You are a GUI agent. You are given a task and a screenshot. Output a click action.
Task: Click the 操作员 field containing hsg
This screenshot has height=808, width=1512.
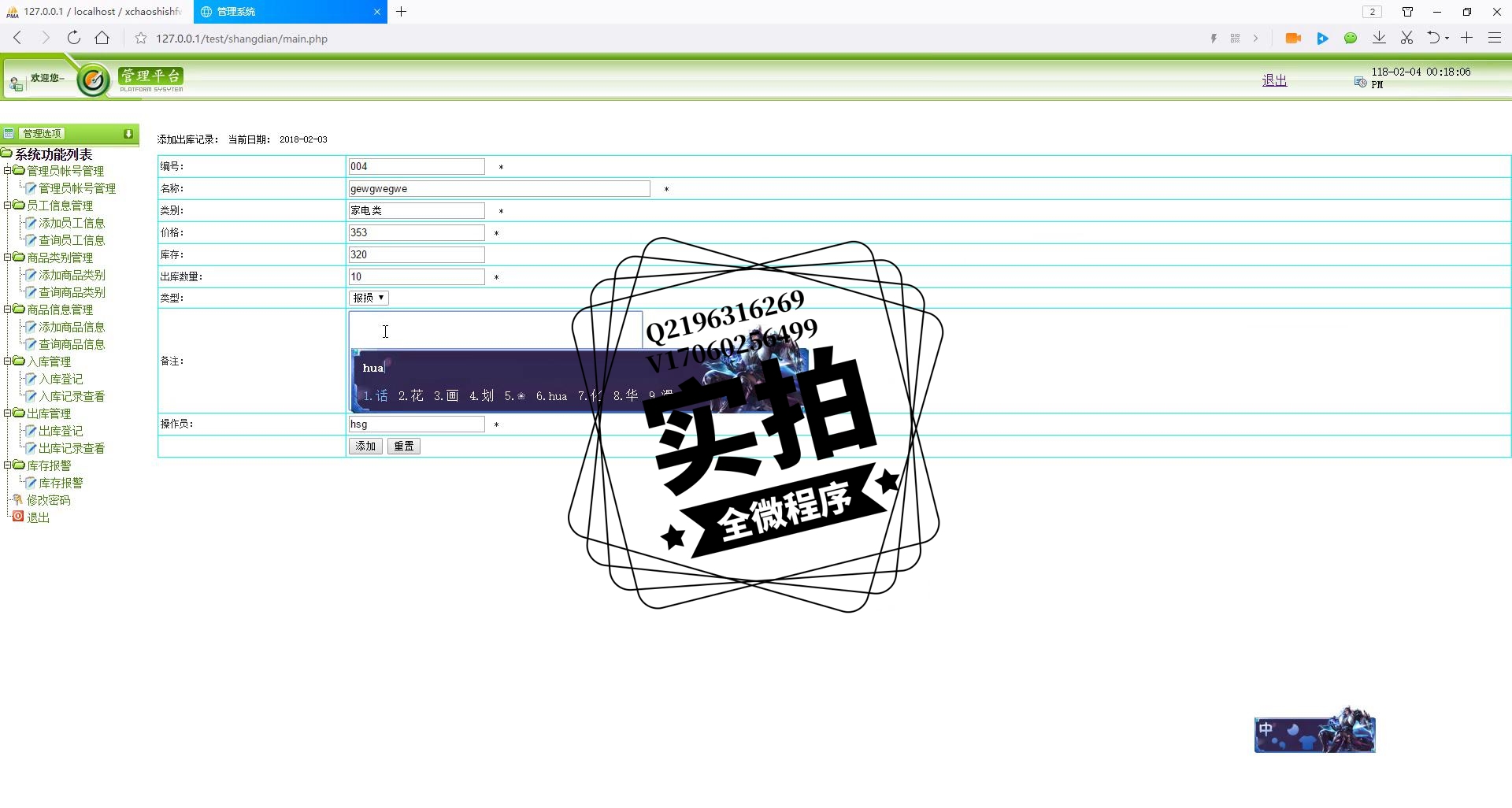(x=417, y=424)
